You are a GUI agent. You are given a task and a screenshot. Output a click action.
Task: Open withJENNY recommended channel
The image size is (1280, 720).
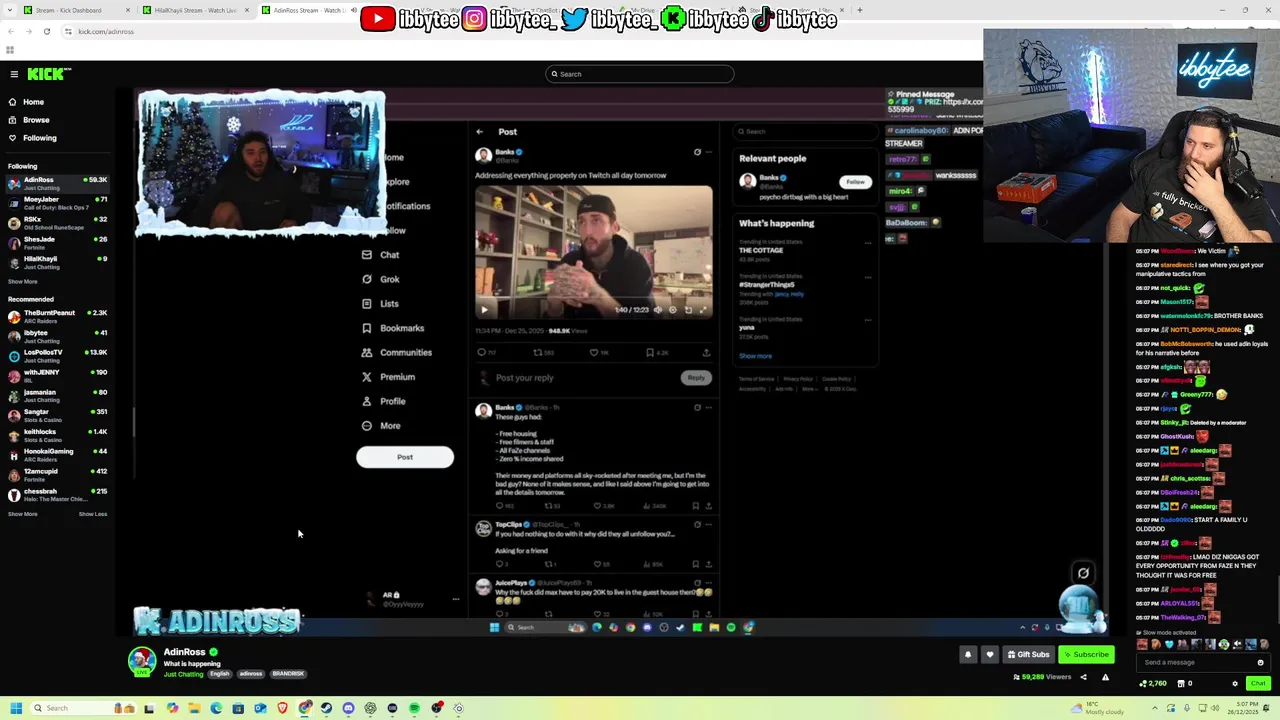click(x=57, y=375)
